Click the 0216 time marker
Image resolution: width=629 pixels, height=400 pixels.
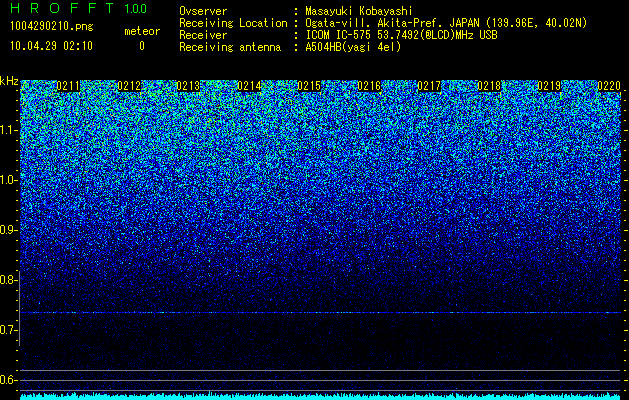click(369, 86)
